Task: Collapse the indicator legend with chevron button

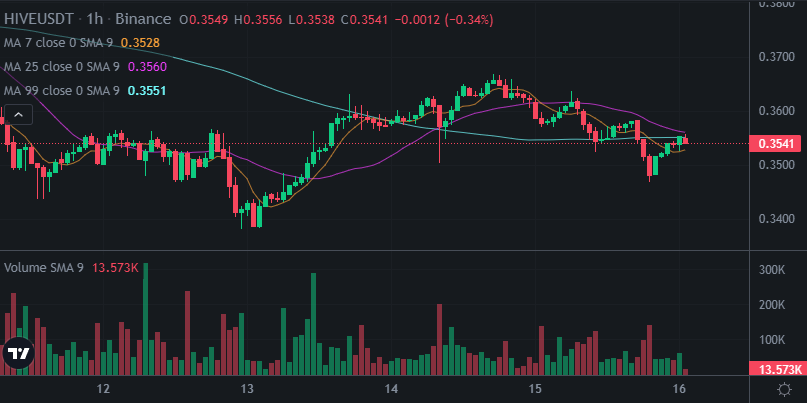Action: (19, 114)
